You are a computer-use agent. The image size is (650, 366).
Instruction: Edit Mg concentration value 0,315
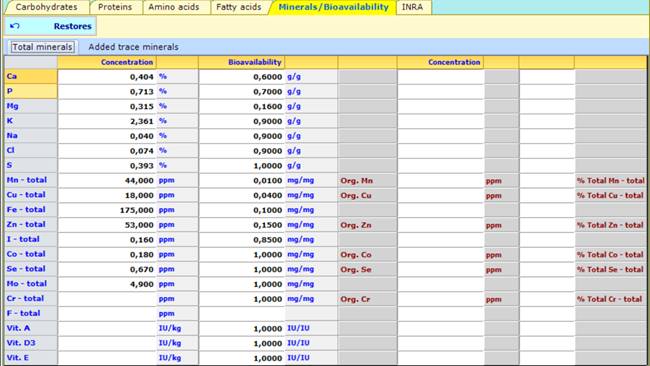click(107, 106)
